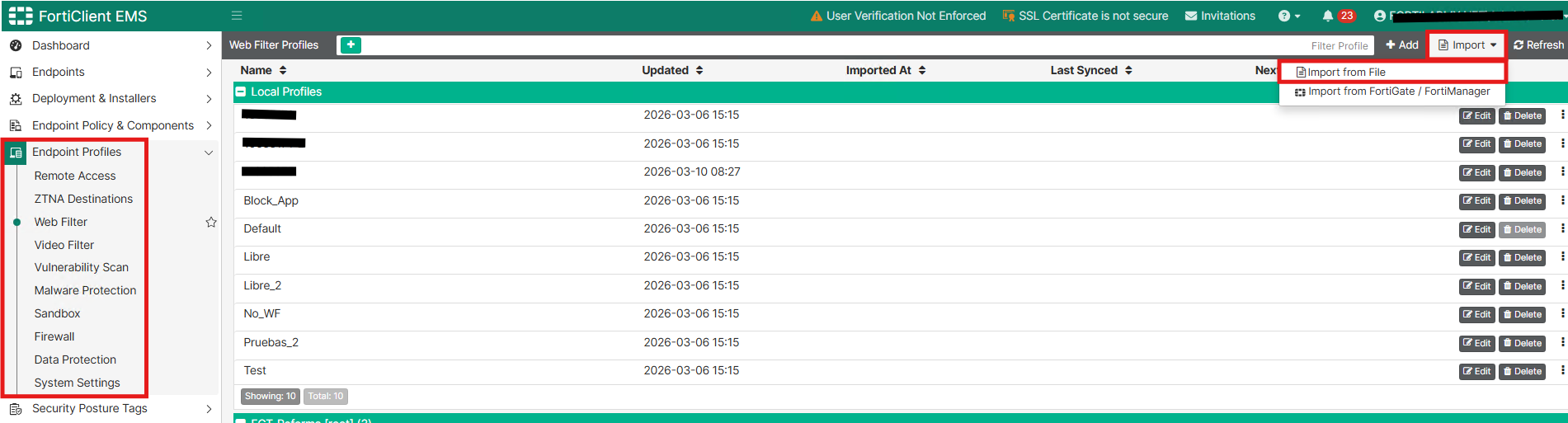
Task: Expand Endpoint Policy & Components chevron
Action: pyautogui.click(x=209, y=125)
